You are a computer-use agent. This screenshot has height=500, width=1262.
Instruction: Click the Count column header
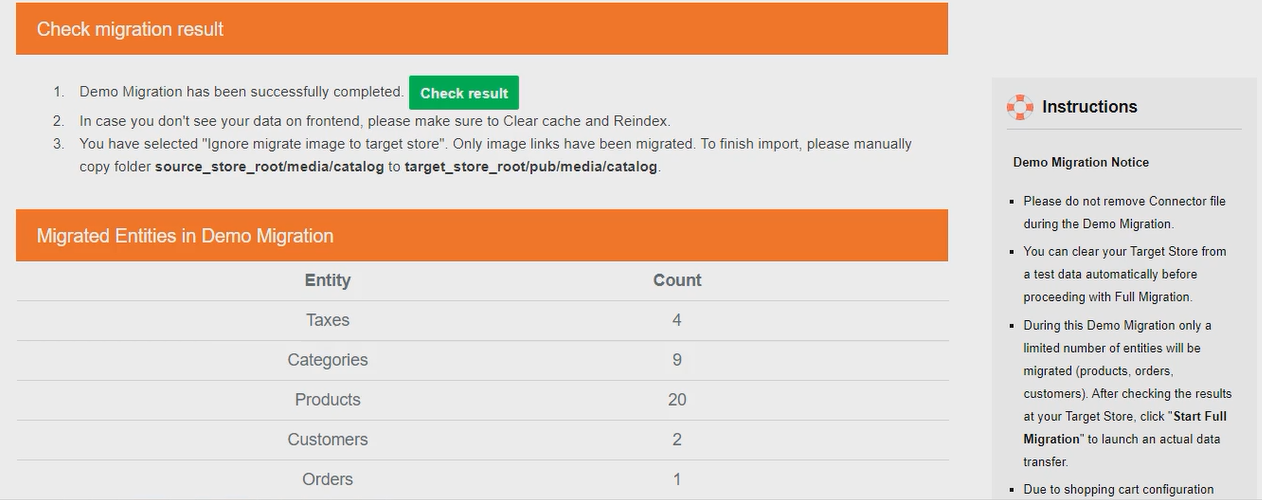point(677,280)
